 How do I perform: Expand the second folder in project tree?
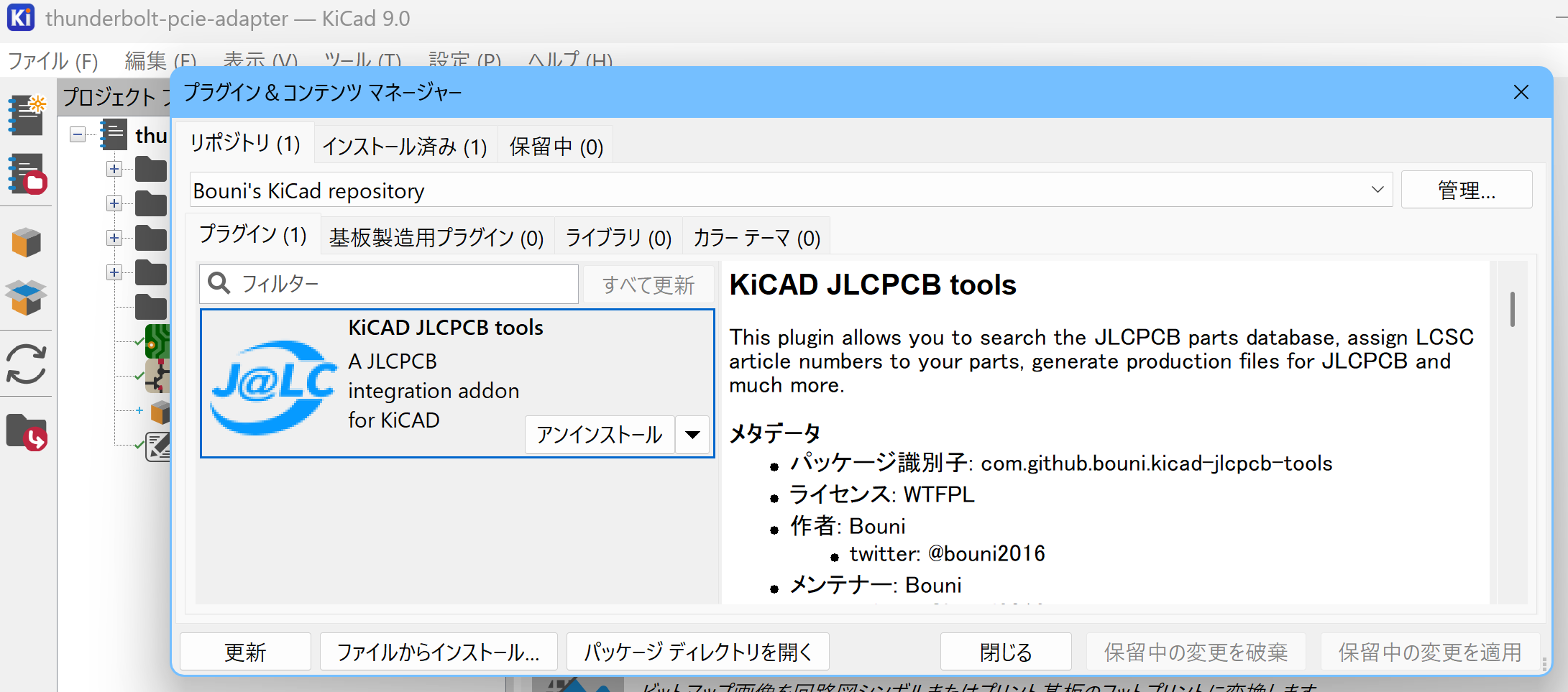coord(114,203)
